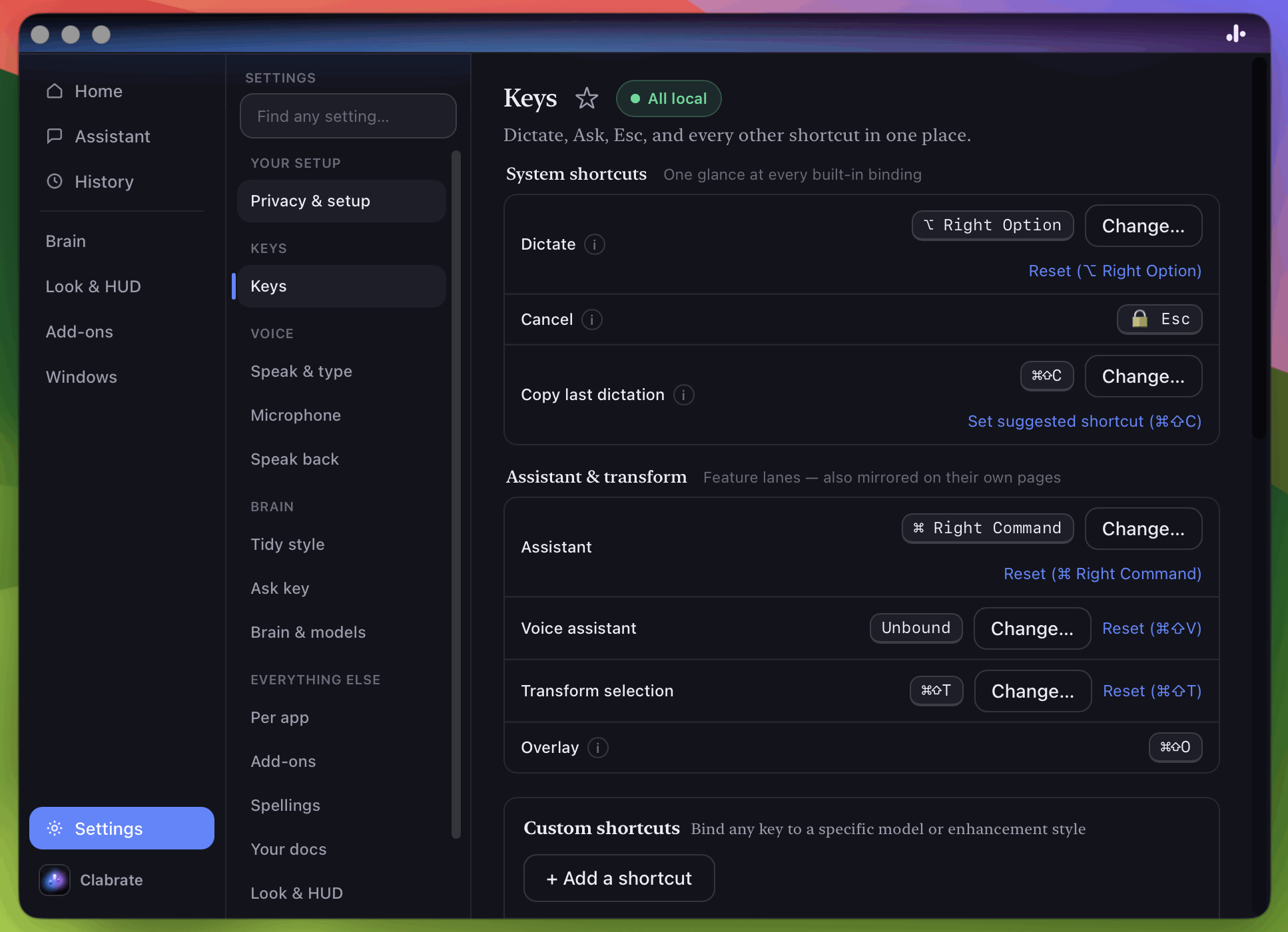Viewport: 1288px width, 932px height.
Task: Change the Dictate shortcut
Action: click(1143, 226)
